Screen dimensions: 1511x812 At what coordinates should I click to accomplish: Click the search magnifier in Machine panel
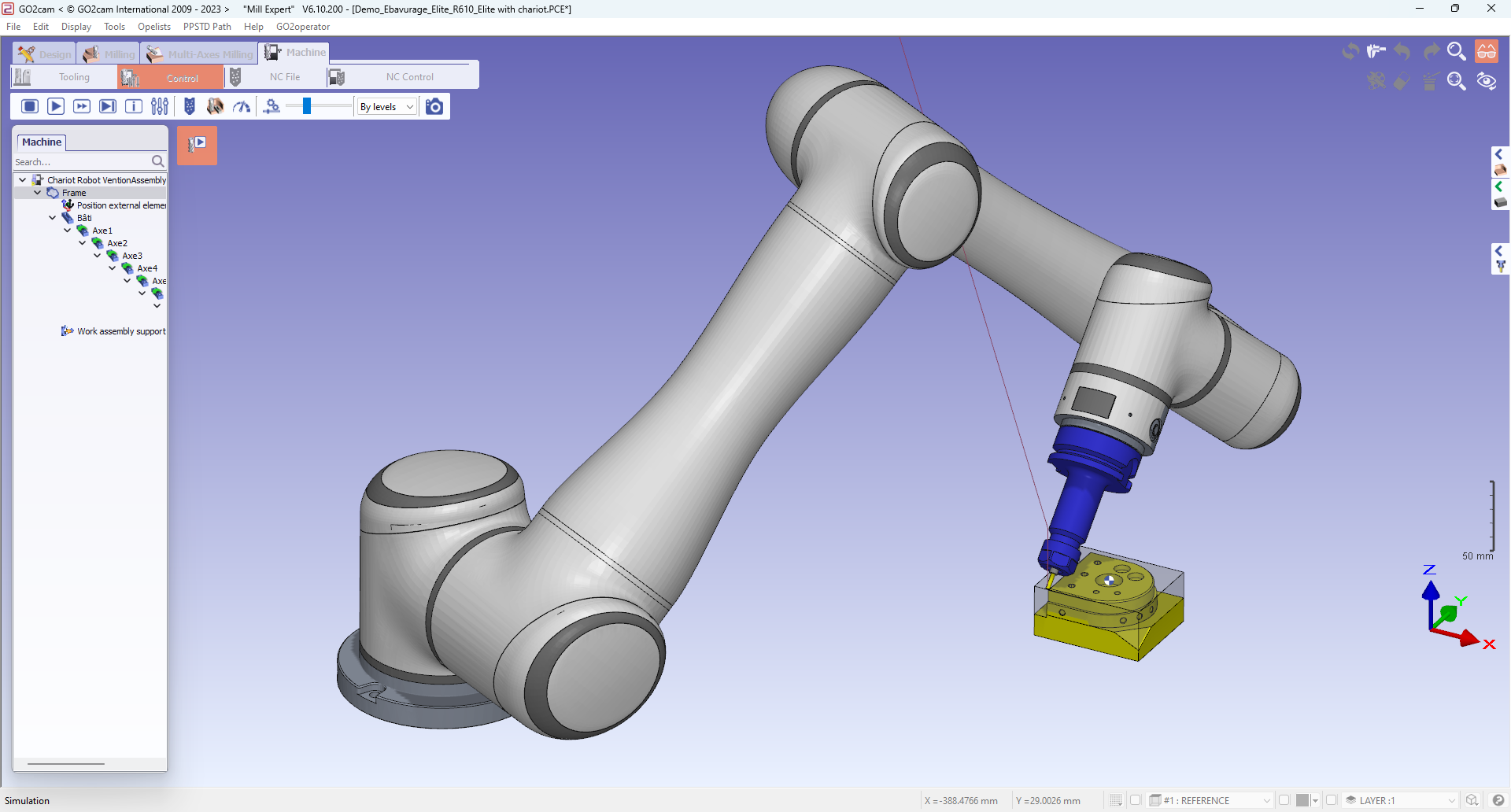click(x=157, y=161)
